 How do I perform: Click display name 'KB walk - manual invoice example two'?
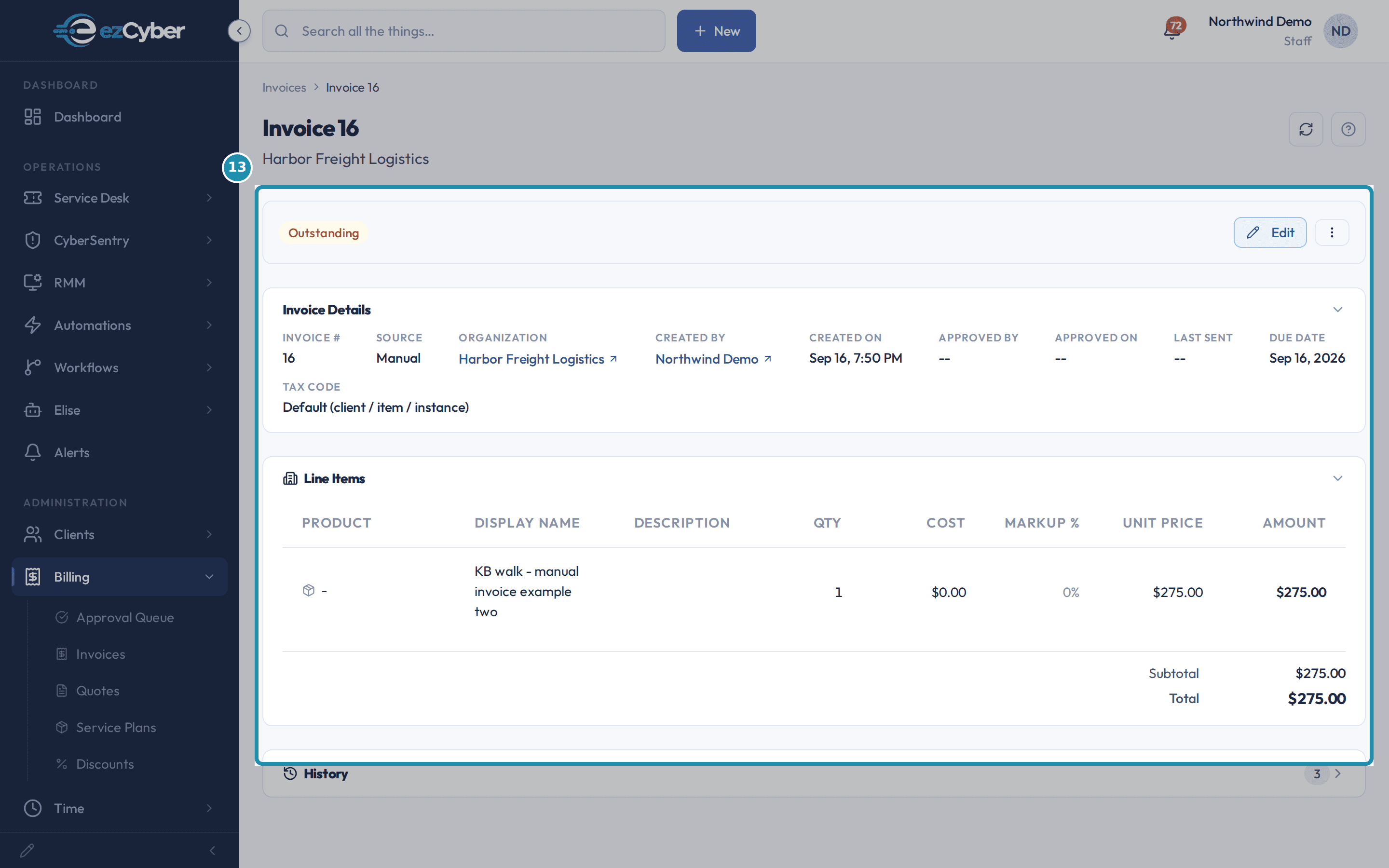(526, 591)
